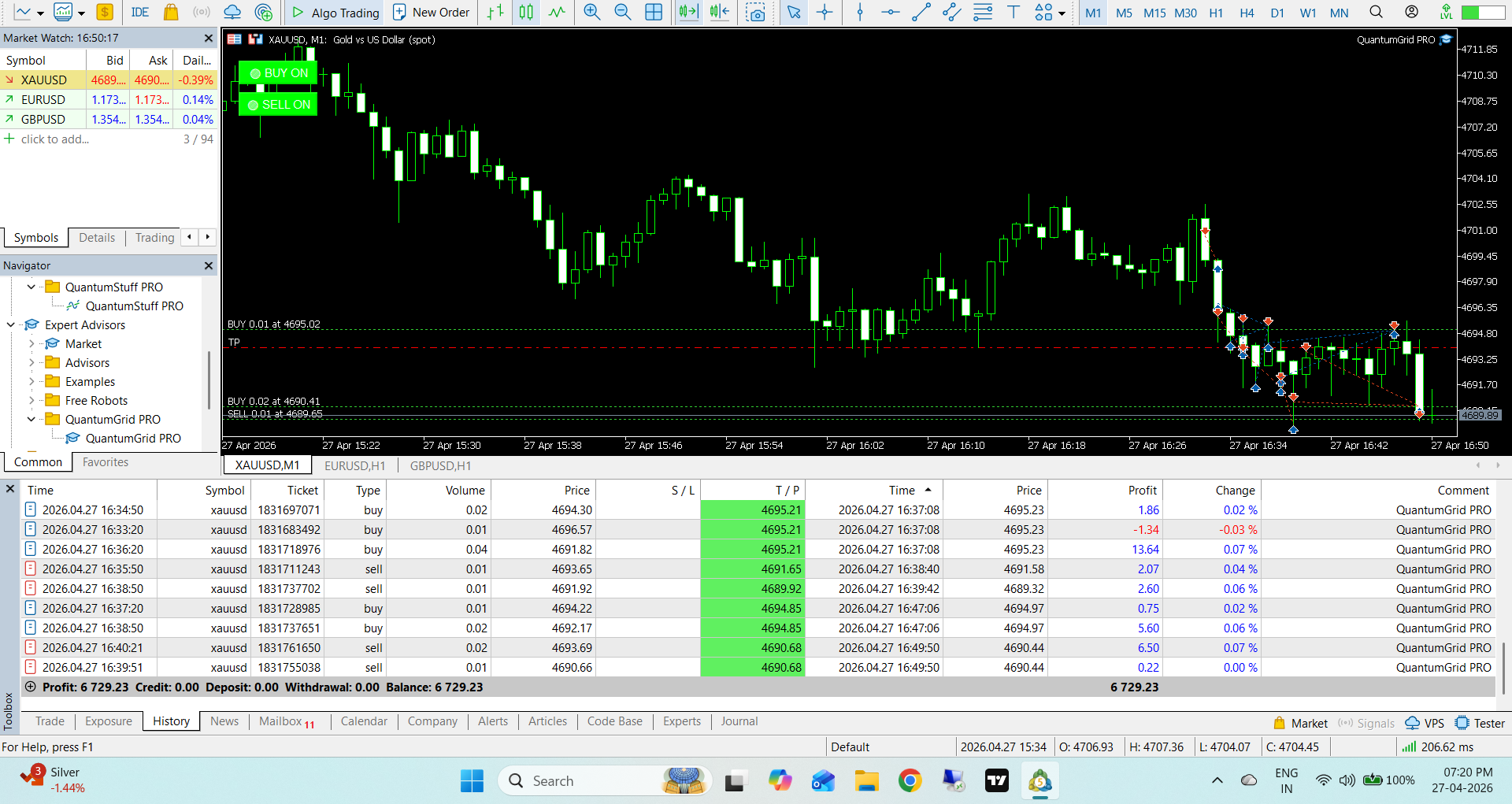Open the shapes objects dropdown arrow
The height and width of the screenshot is (804, 1512).
tap(1062, 13)
